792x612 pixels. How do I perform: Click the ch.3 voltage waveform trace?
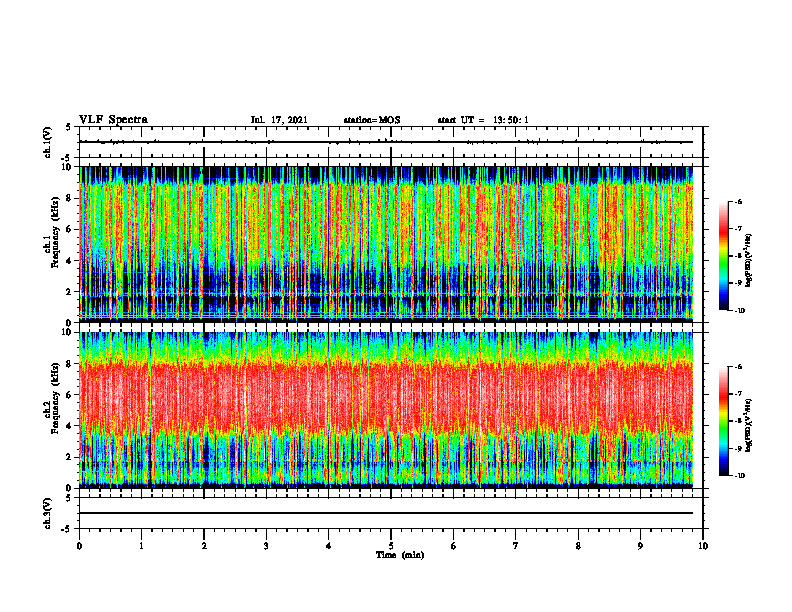(386, 513)
